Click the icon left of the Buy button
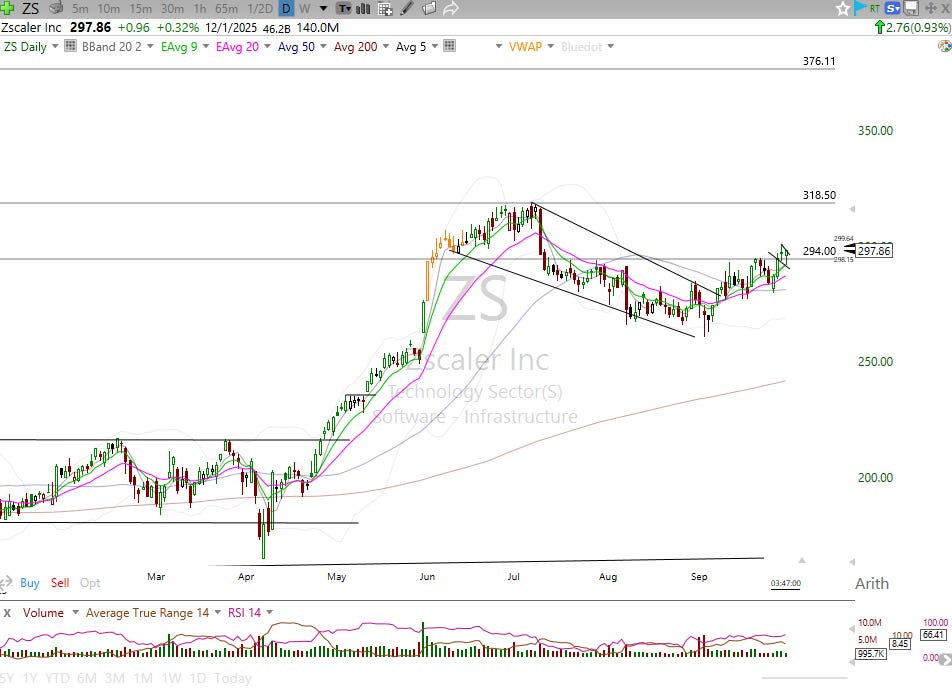Viewport: 952px width, 689px height. (5, 584)
